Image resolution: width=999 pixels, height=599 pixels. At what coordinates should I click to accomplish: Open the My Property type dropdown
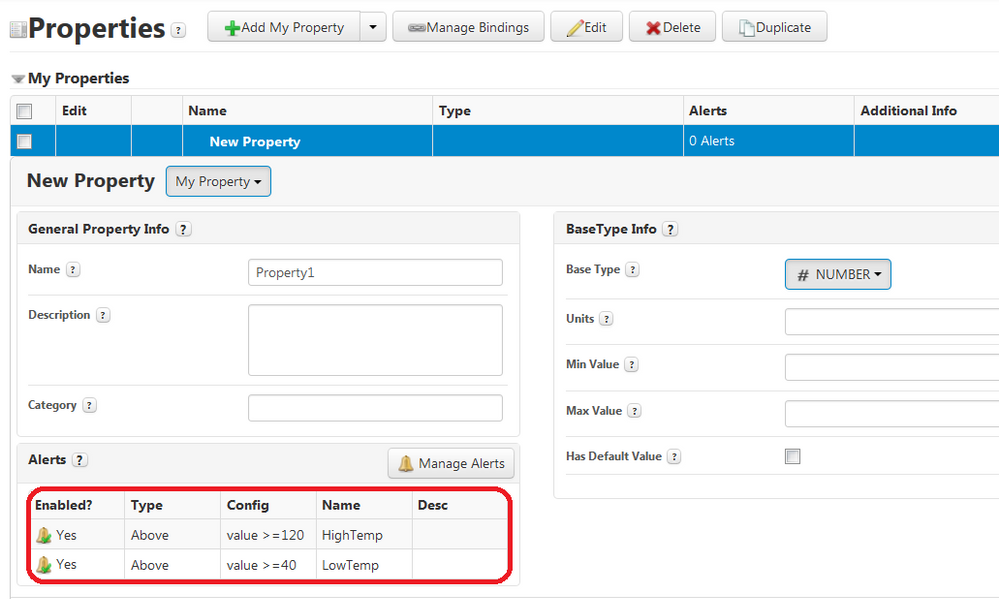click(x=219, y=182)
